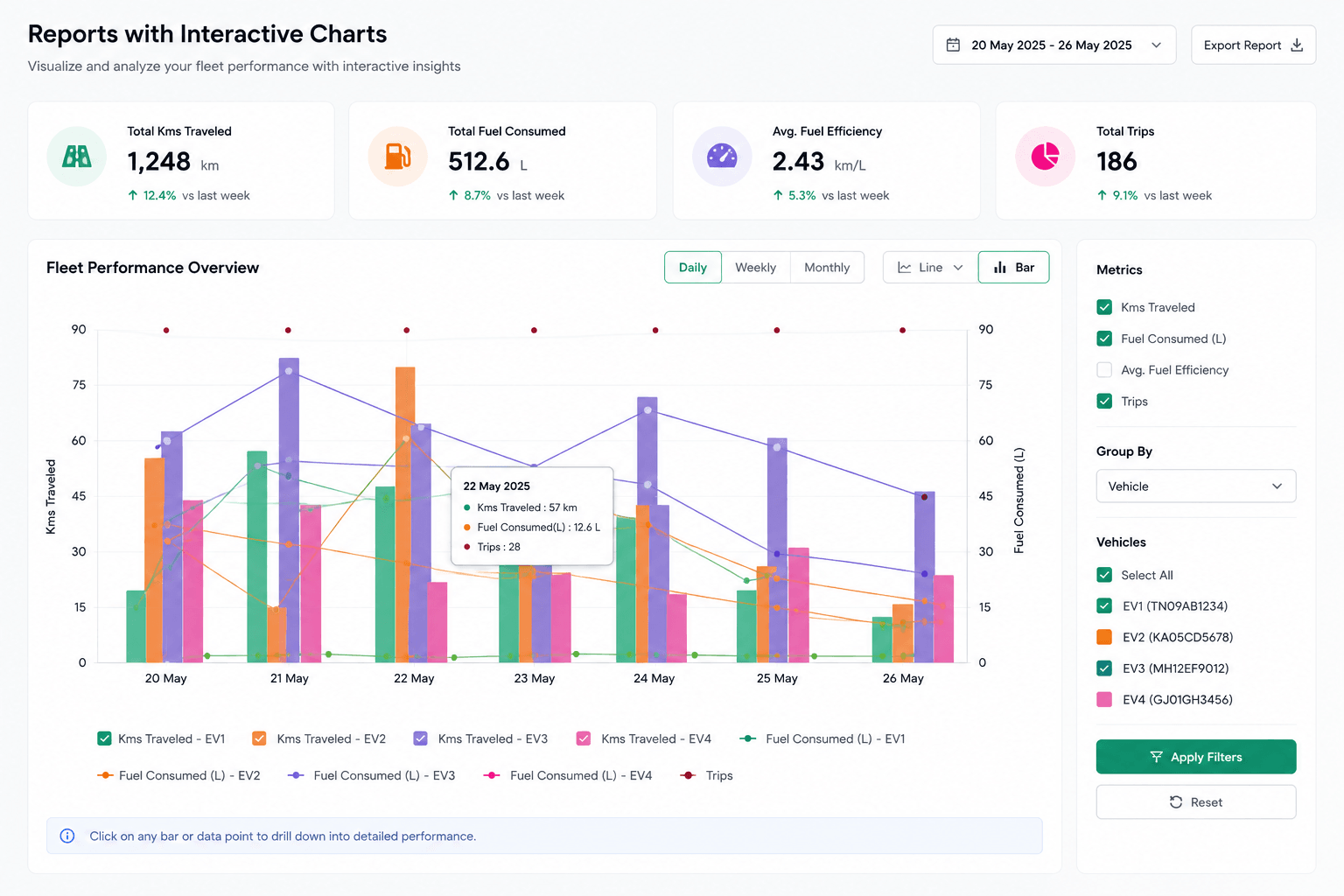Click the bar chart icon in Bar button
This screenshot has height=896, width=1344.
[x=1000, y=268]
